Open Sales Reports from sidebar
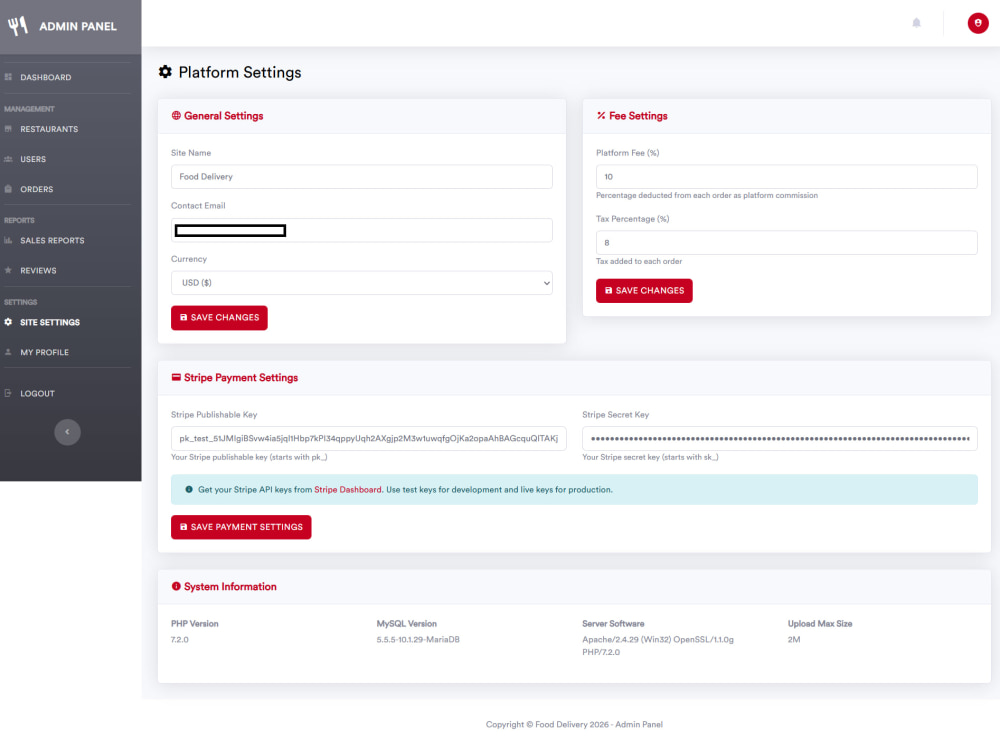 (x=52, y=240)
